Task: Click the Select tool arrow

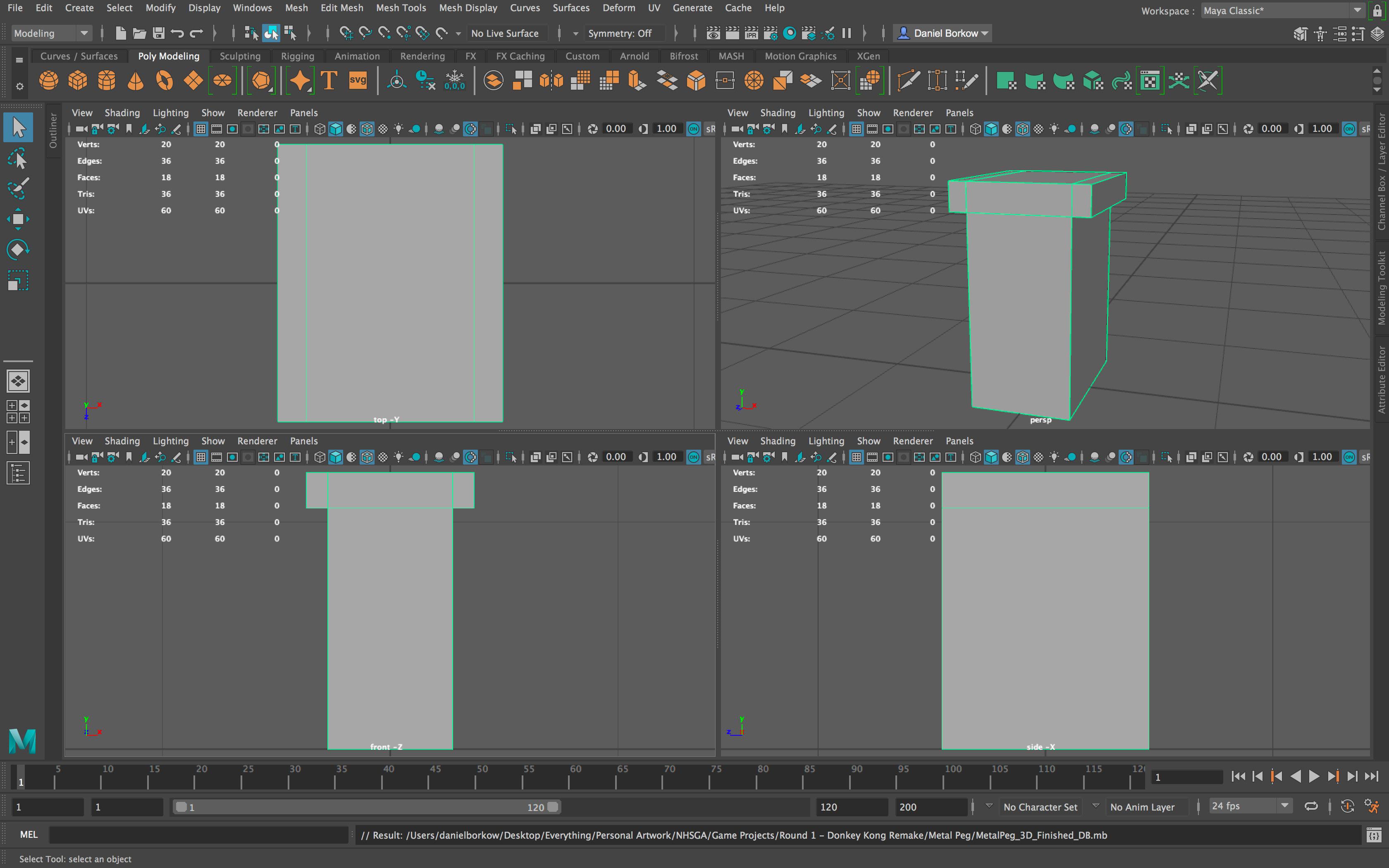Action: (x=18, y=127)
